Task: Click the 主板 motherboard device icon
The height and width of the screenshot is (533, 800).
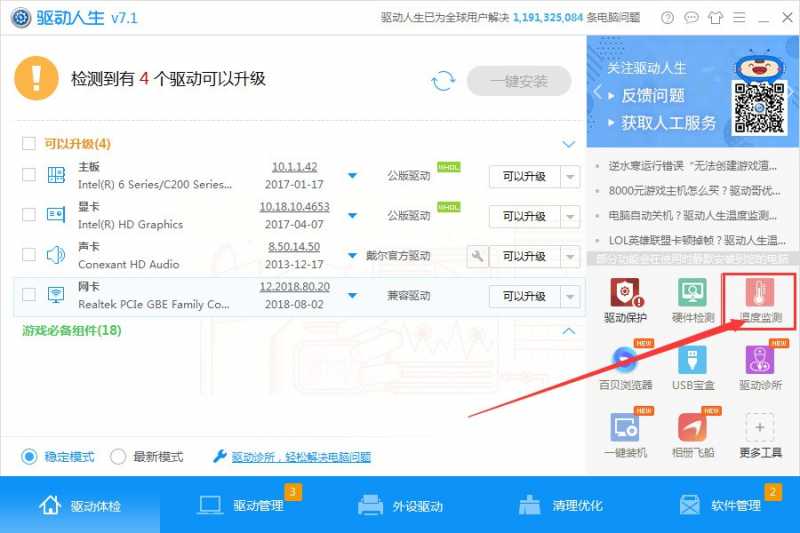Action: pyautogui.click(x=56, y=175)
